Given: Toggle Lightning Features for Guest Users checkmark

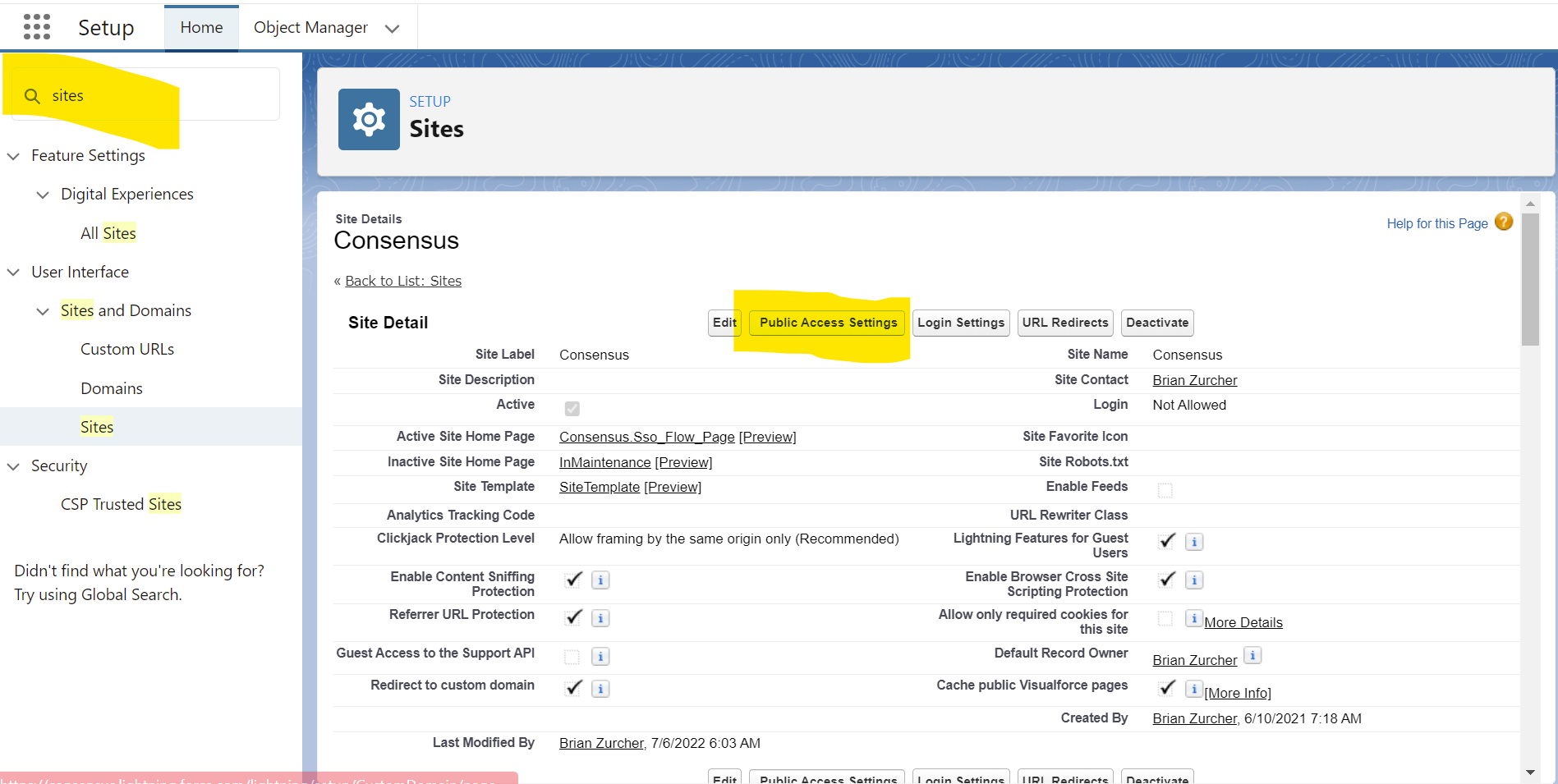Looking at the screenshot, I should 1166,540.
